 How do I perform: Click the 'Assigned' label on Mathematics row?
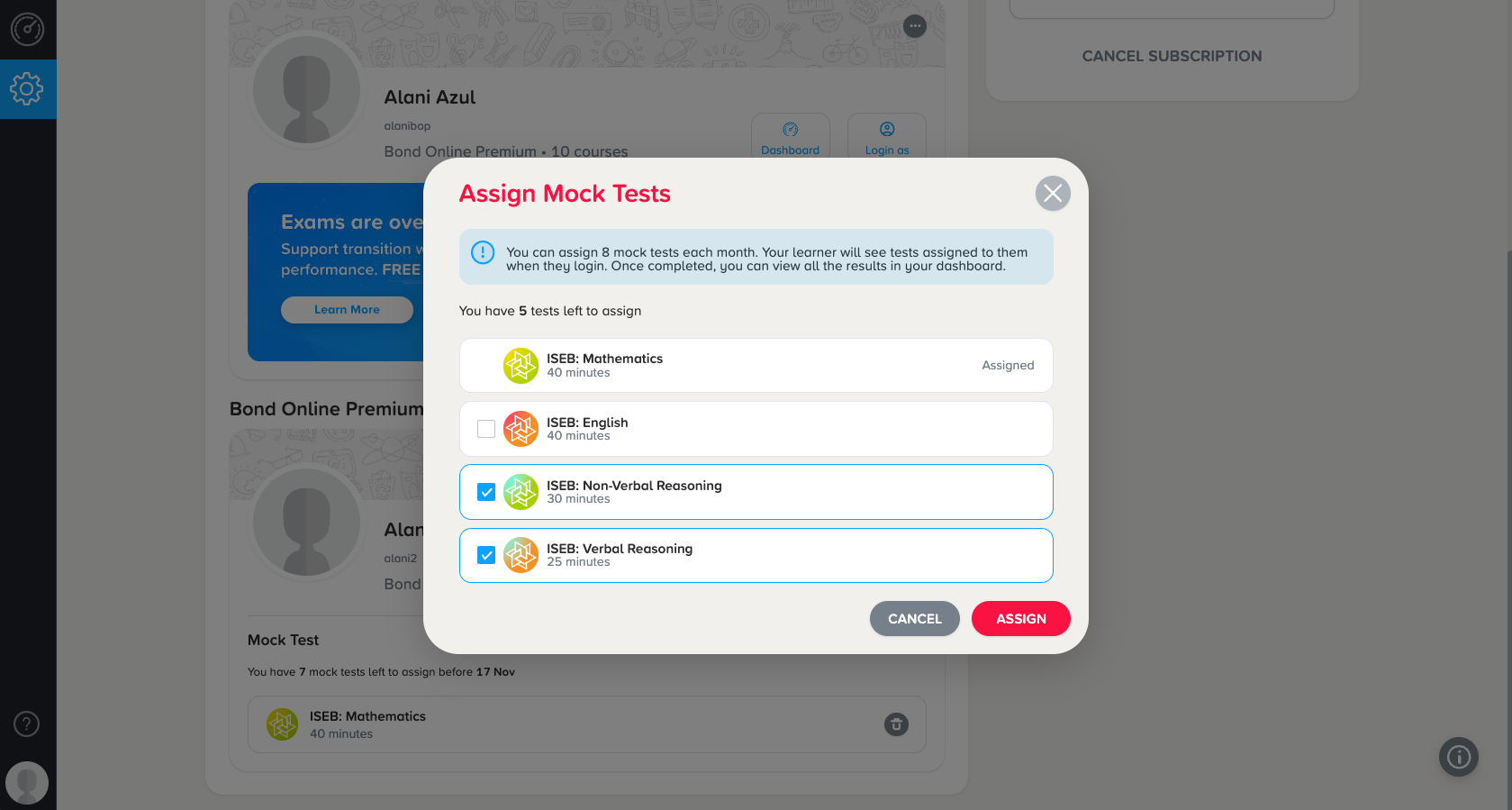(x=1008, y=366)
